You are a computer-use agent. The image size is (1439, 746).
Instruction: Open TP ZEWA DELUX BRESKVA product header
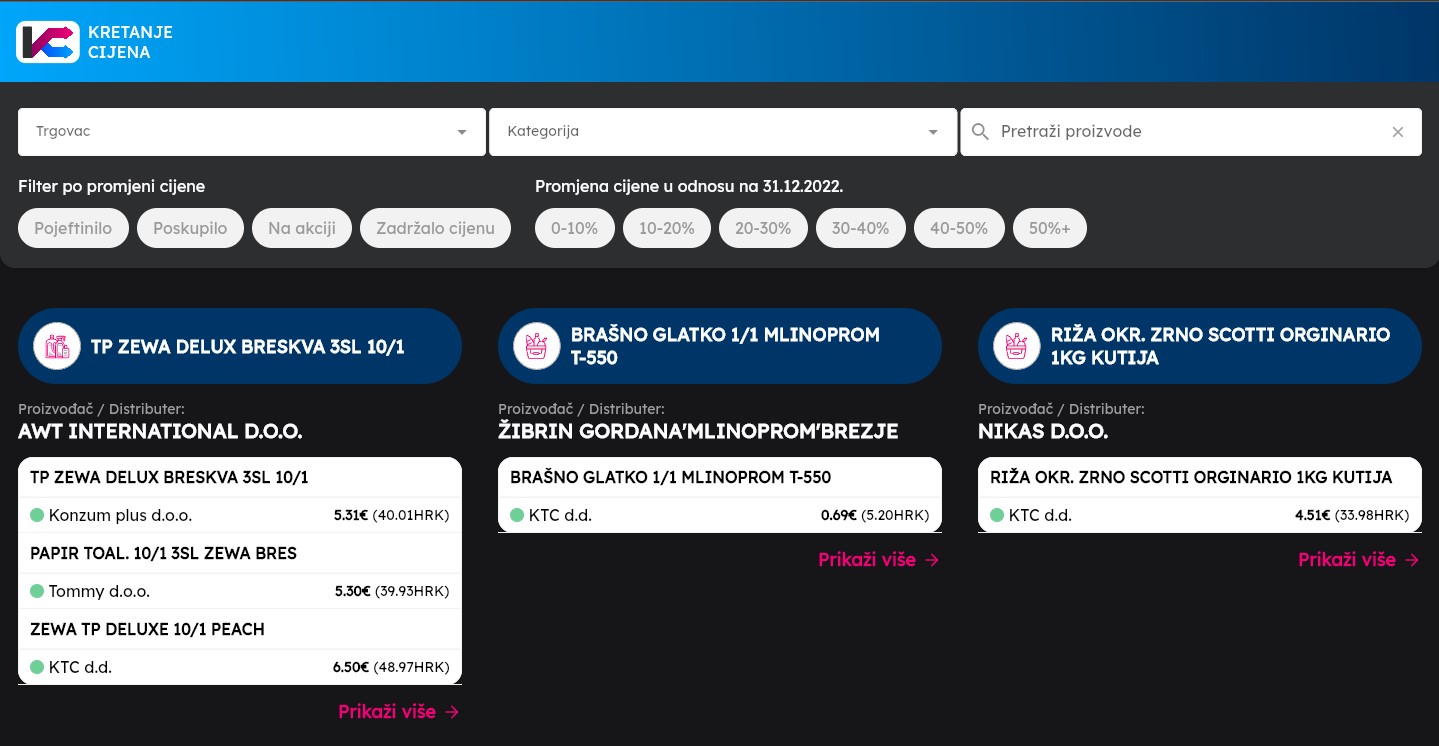(x=240, y=346)
